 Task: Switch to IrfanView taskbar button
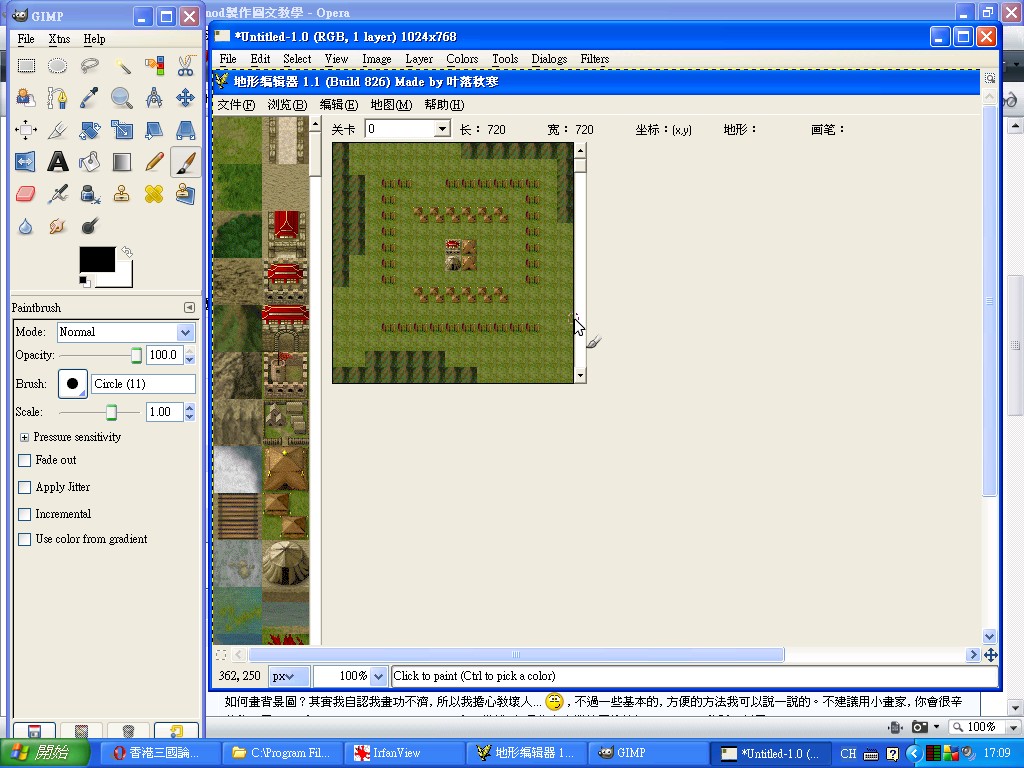click(405, 753)
